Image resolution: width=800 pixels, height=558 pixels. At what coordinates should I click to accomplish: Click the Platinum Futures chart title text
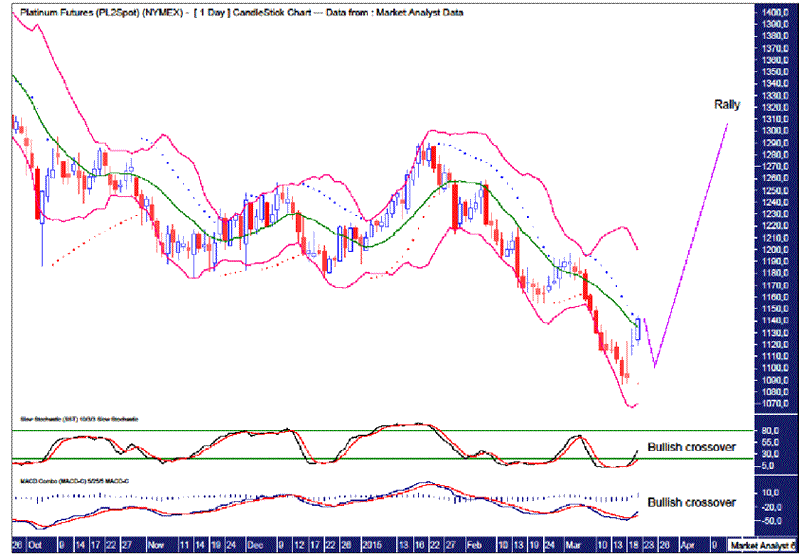pyautogui.click(x=242, y=12)
